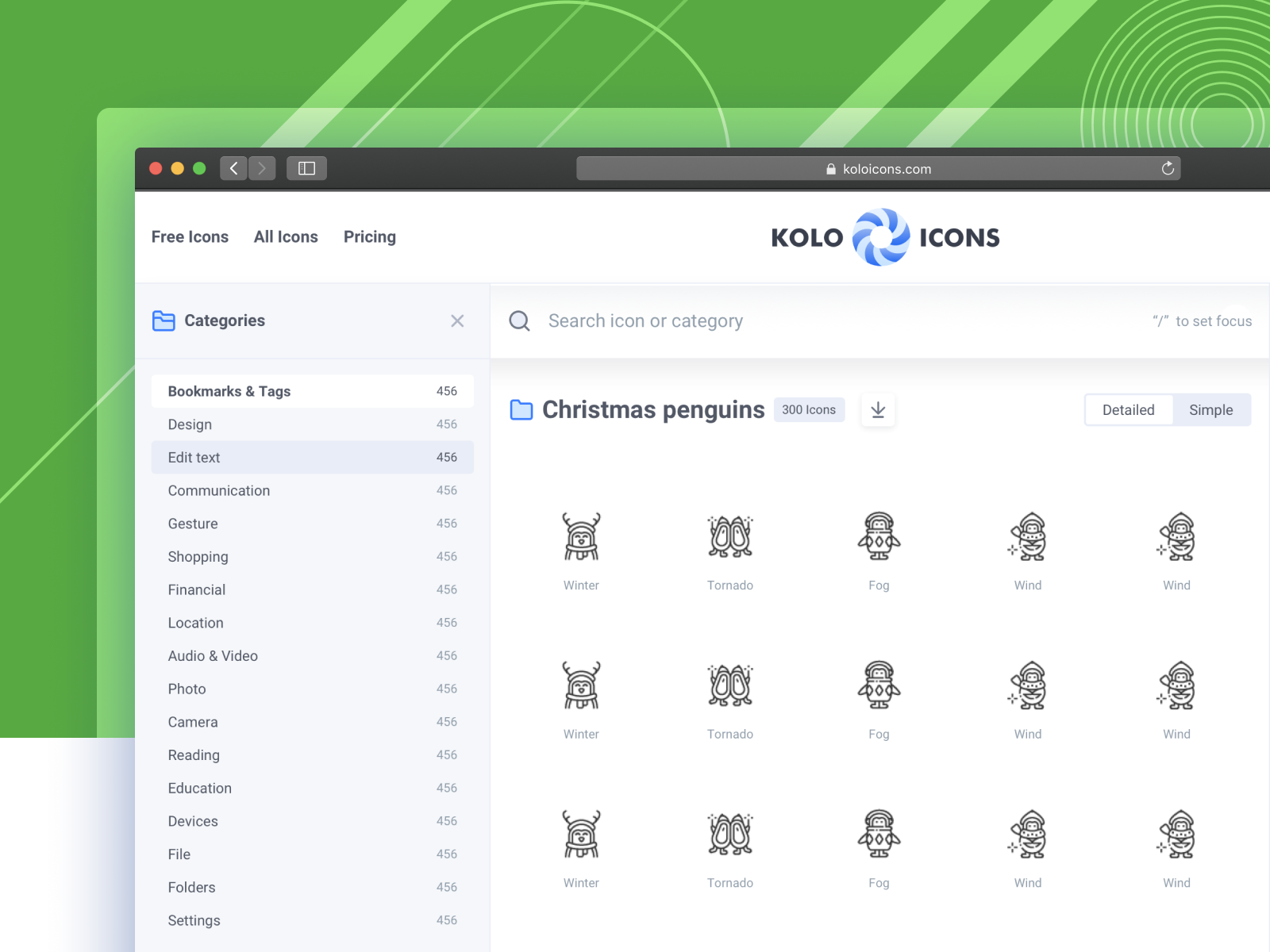This screenshot has width=1270, height=952.
Task: Click the Categories panel title
Action: point(225,321)
